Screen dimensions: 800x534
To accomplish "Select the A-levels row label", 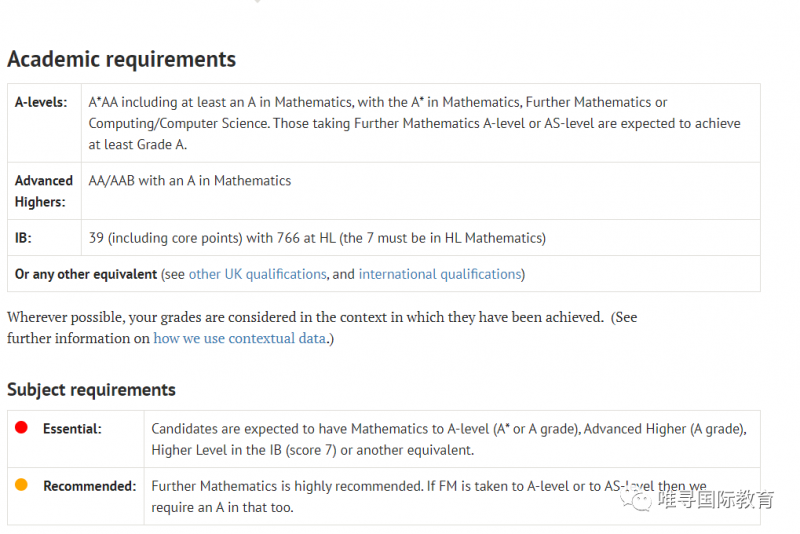I will (41, 103).
